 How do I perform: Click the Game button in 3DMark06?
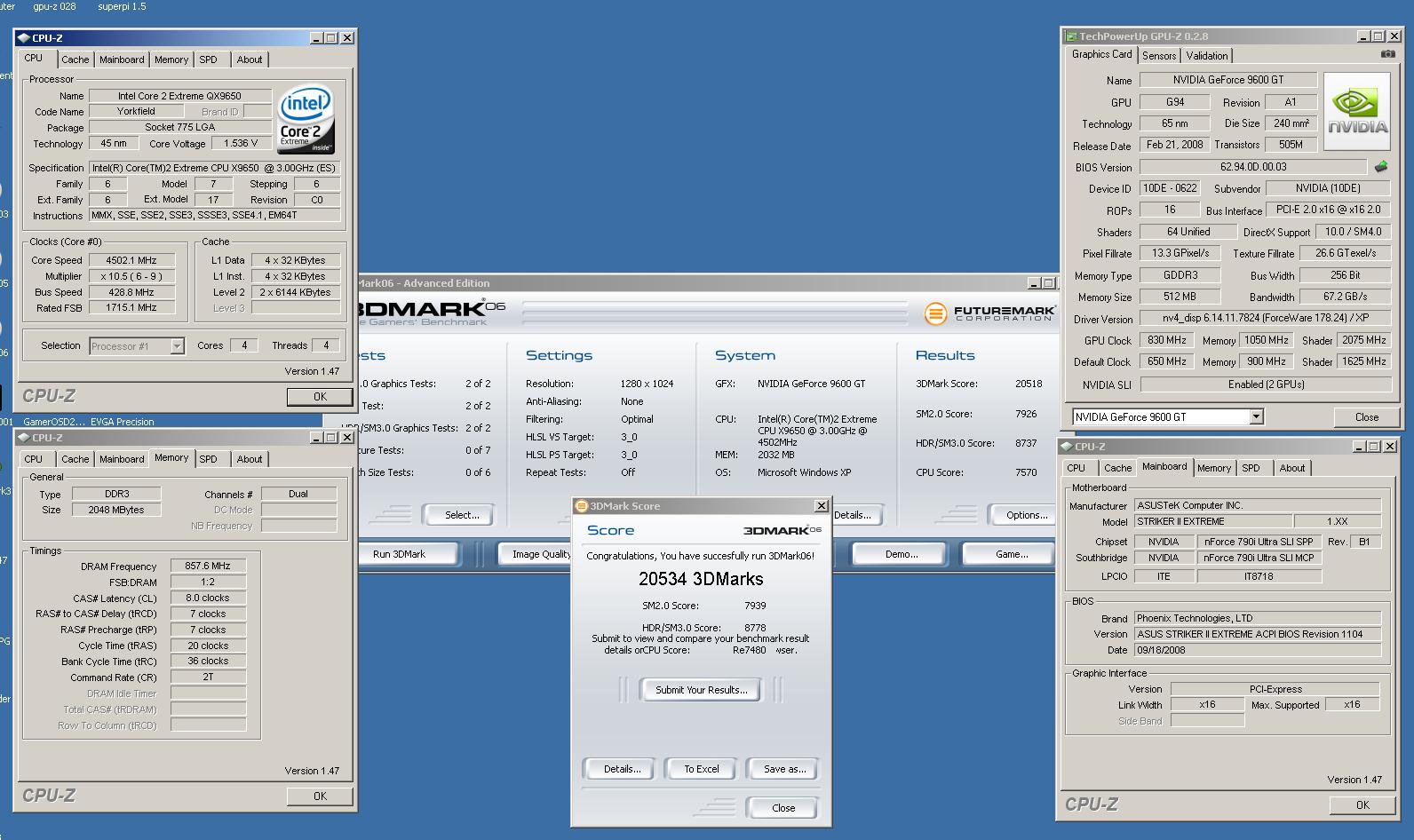(1011, 554)
